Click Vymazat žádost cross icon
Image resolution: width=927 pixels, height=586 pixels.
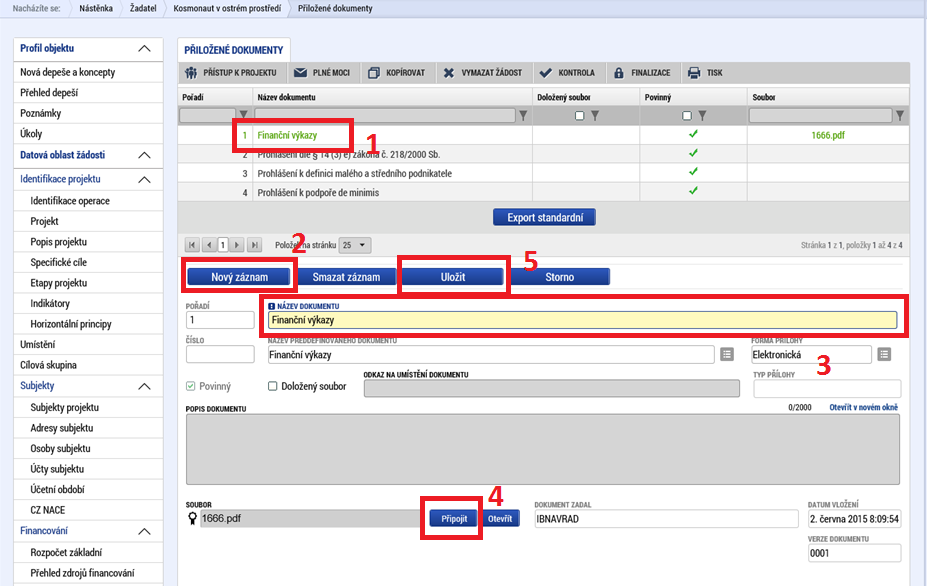(x=449, y=73)
